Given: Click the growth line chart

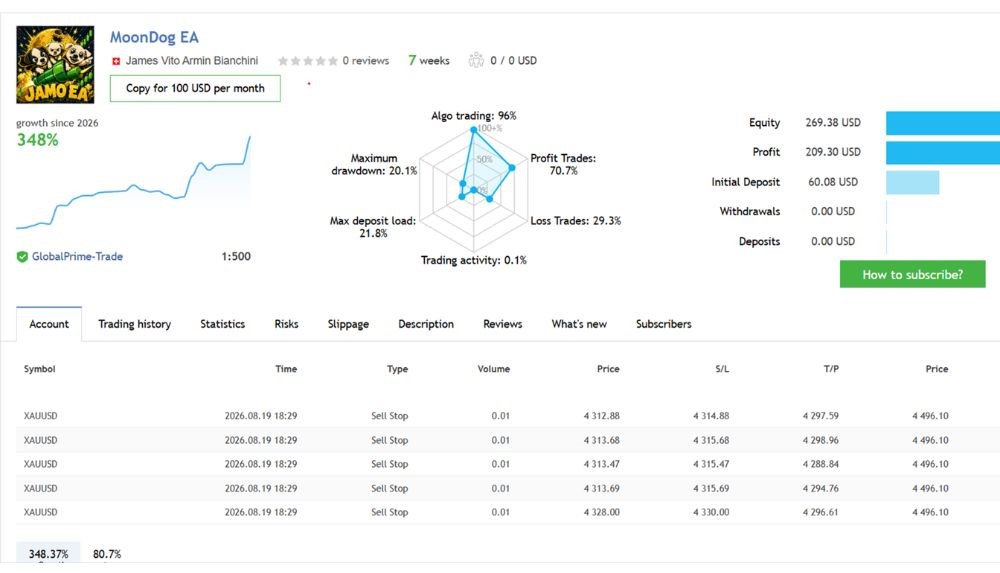Looking at the screenshot, I should (133, 182).
